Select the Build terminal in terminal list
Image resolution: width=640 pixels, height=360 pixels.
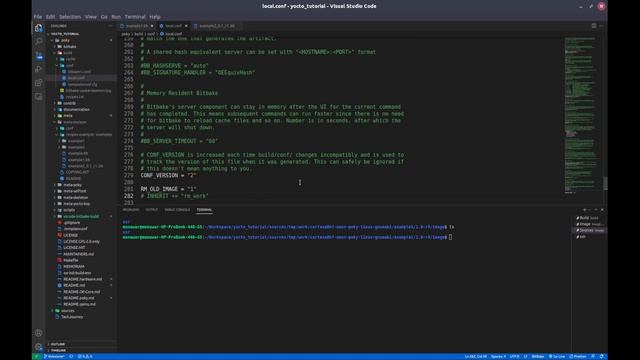pyautogui.click(x=588, y=218)
